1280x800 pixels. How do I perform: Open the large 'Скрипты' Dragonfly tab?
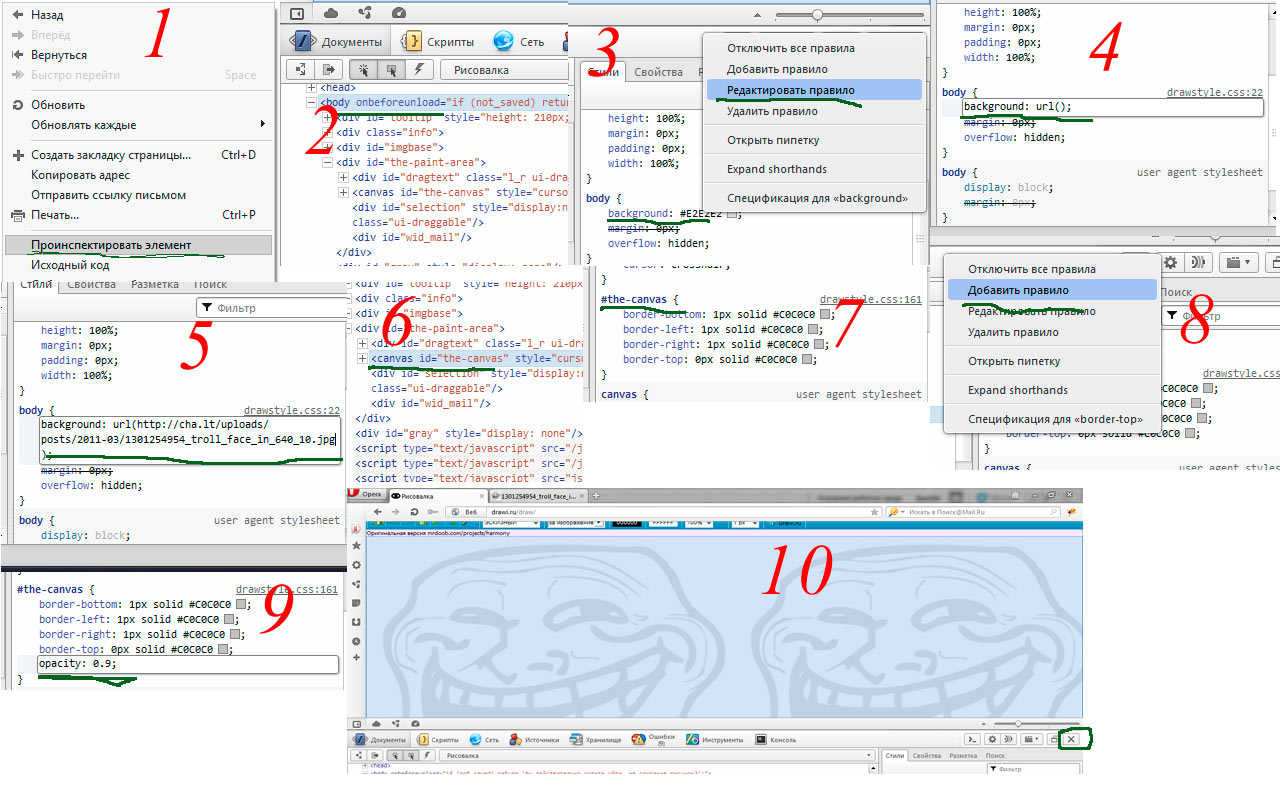click(436, 42)
